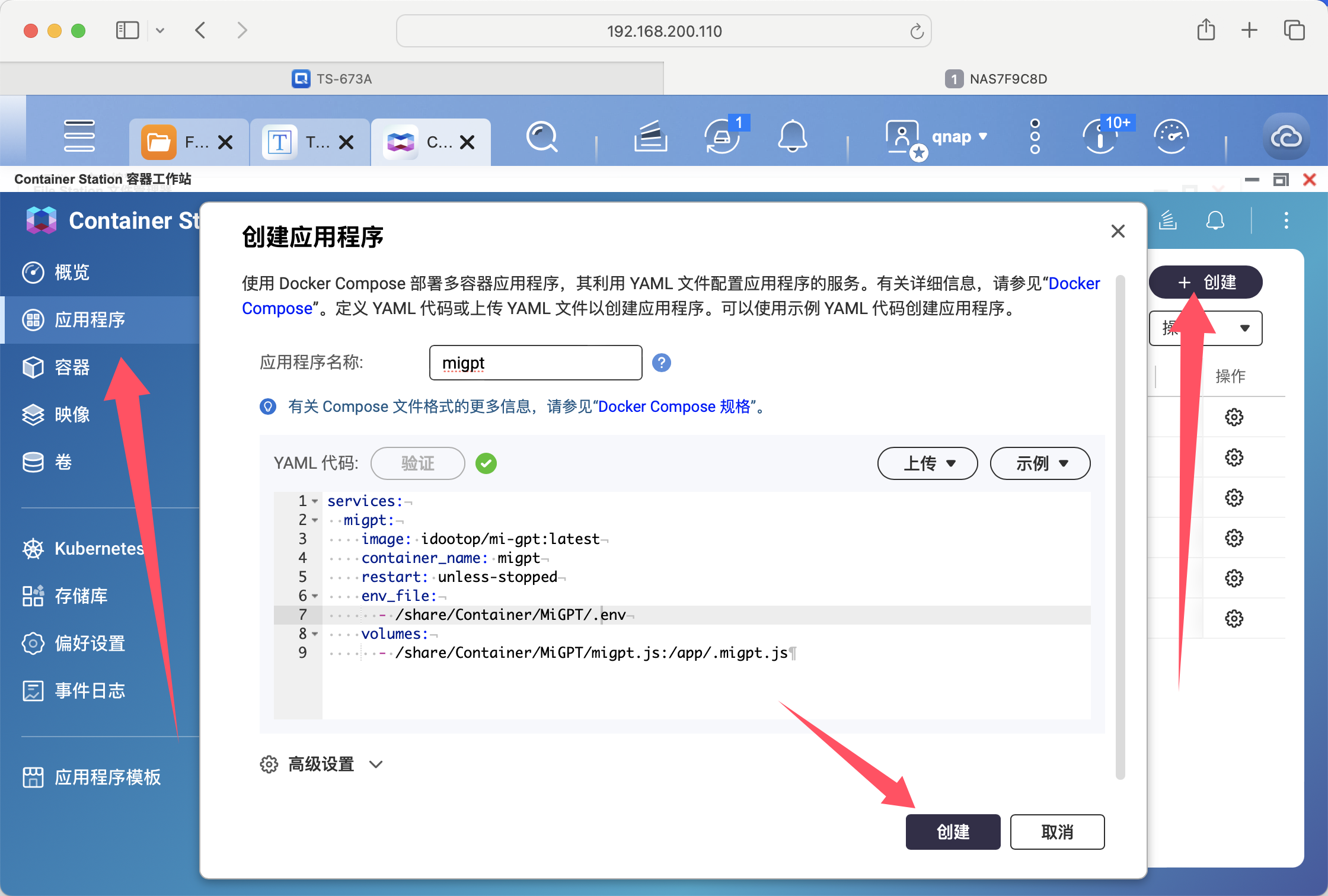Click the blue help question mark icon
Viewport: 1328px width, 896px height.
click(662, 363)
